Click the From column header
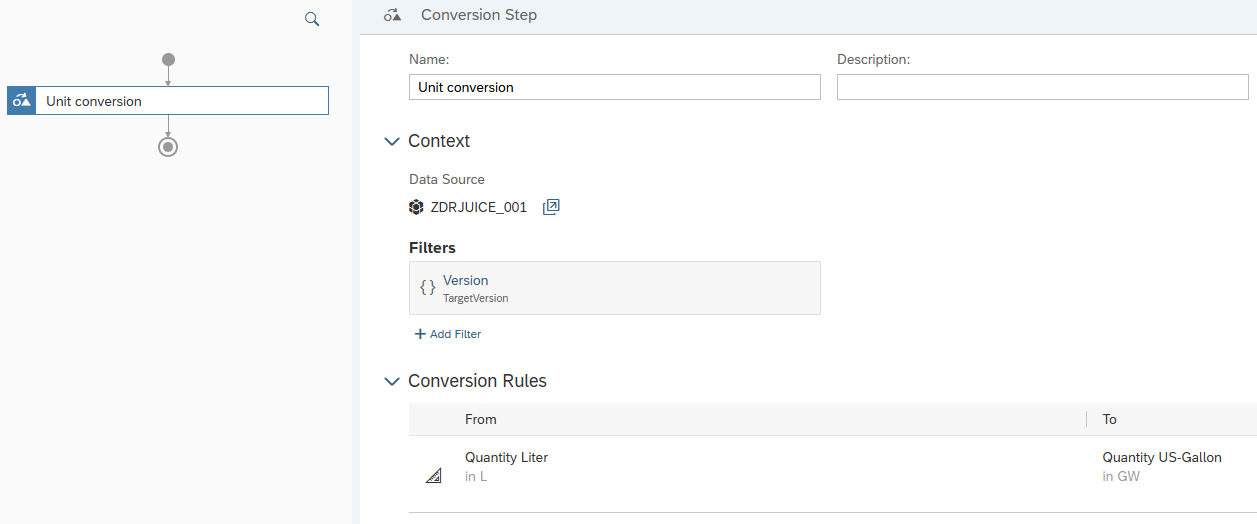This screenshot has height=524, width=1257. (481, 419)
